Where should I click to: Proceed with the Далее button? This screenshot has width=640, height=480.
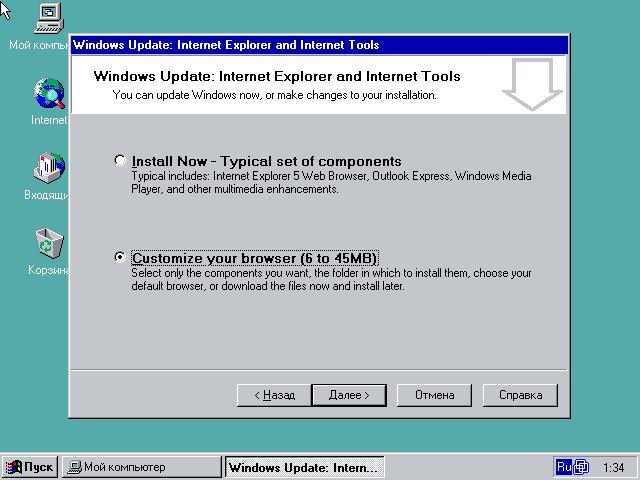349,395
